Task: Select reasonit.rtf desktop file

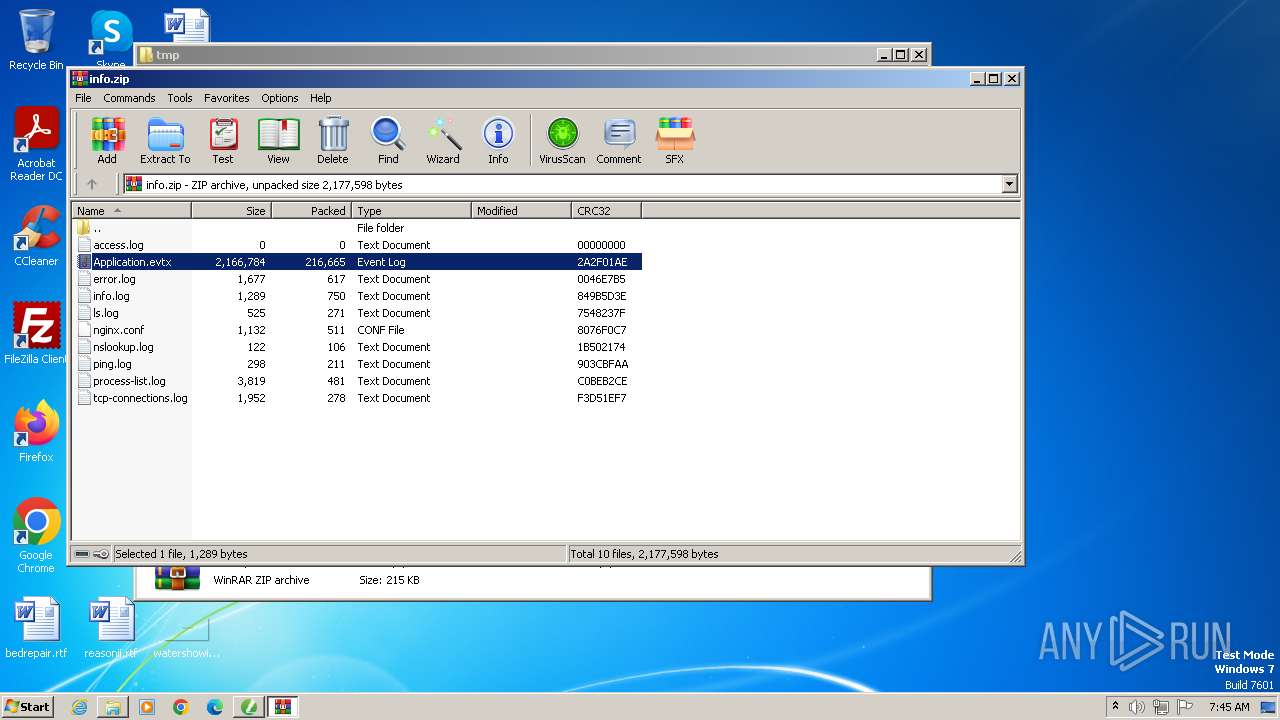Action: (110, 628)
